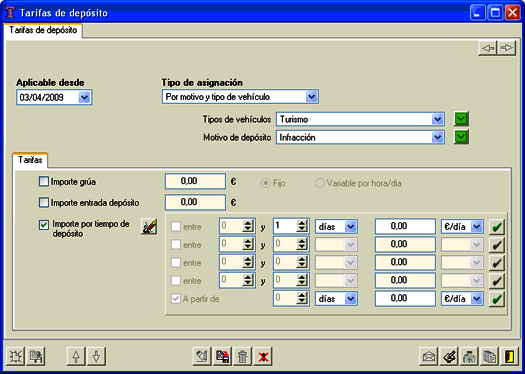The height and width of the screenshot is (374, 525).
Task: Click the green button beside Tipos de vehículos
Action: pyautogui.click(x=461, y=119)
